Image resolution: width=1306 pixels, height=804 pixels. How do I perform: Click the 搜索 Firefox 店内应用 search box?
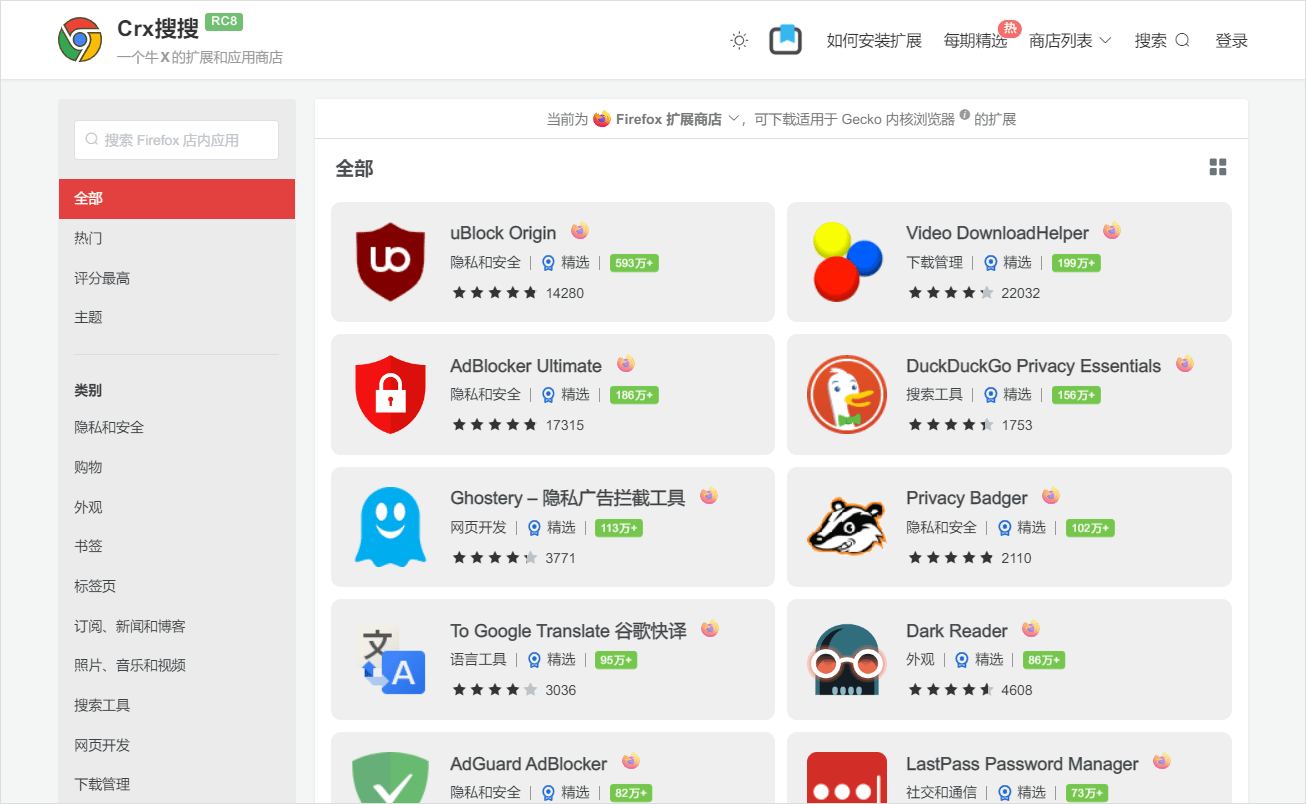tap(176, 140)
